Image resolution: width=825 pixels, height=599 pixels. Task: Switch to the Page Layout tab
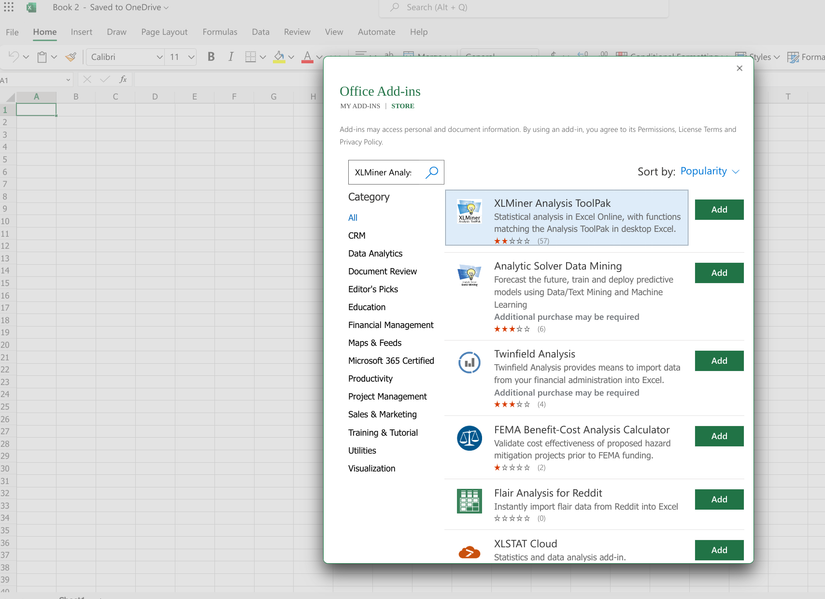(164, 32)
